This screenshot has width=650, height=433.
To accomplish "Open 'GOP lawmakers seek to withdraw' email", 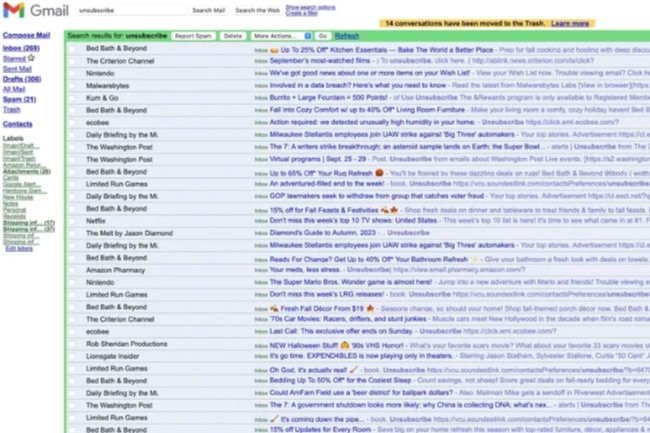I will point(376,196).
